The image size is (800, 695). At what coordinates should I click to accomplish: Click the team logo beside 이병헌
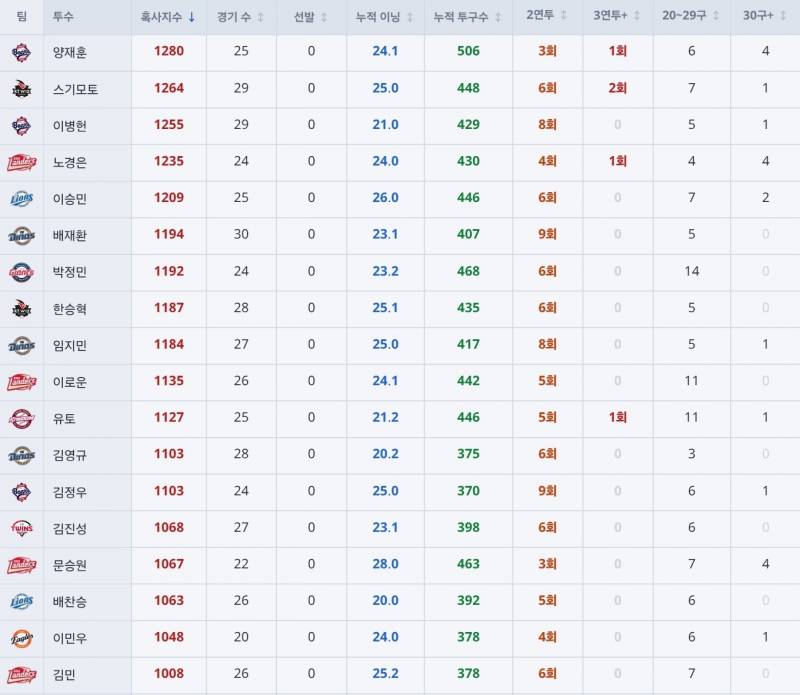pos(21,126)
